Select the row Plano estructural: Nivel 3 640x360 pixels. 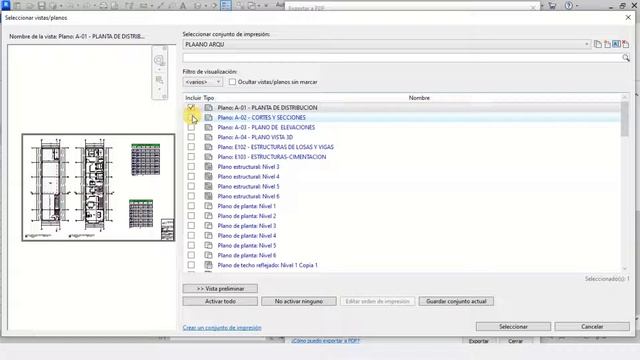click(x=402, y=167)
